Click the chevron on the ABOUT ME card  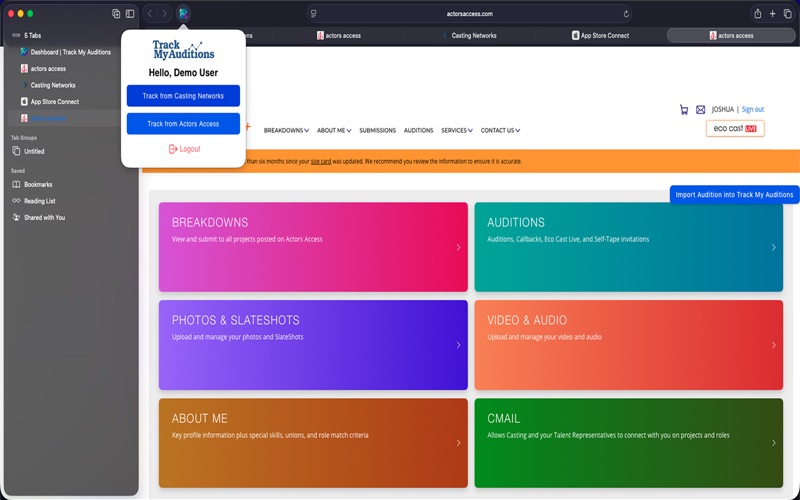(x=458, y=443)
